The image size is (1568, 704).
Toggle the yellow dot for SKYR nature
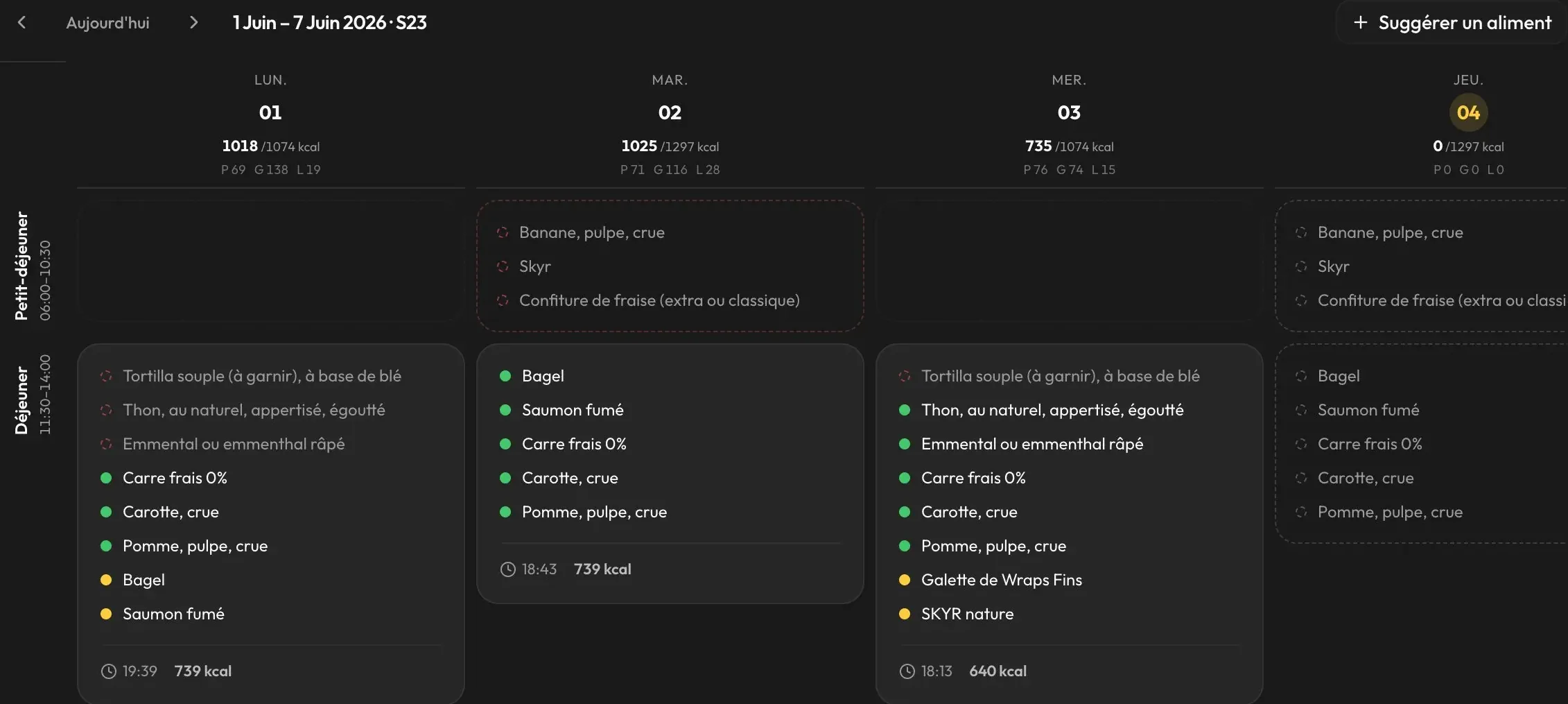point(905,614)
